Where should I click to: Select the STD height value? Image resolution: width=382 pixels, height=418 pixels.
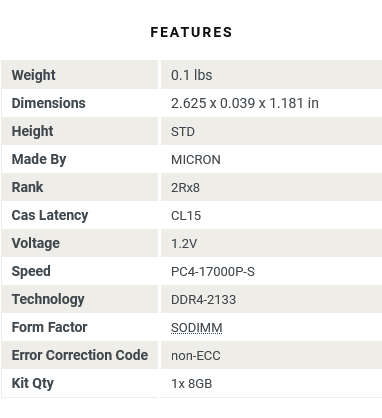tap(183, 132)
